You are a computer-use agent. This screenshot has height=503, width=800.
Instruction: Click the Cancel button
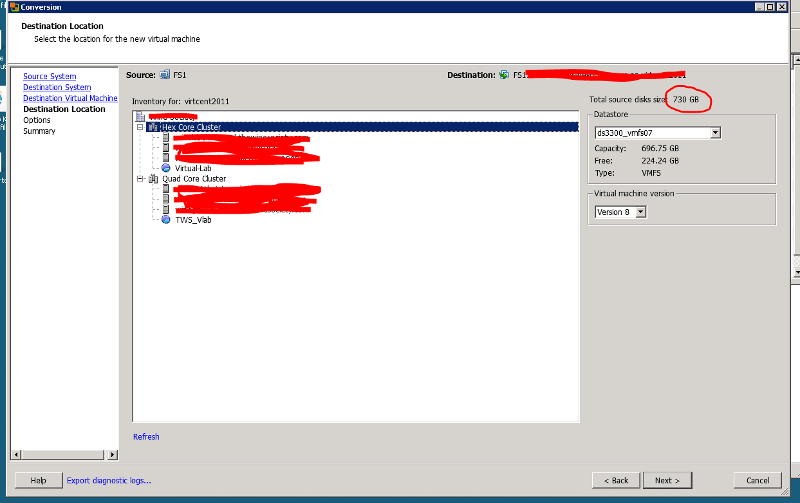(x=758, y=481)
